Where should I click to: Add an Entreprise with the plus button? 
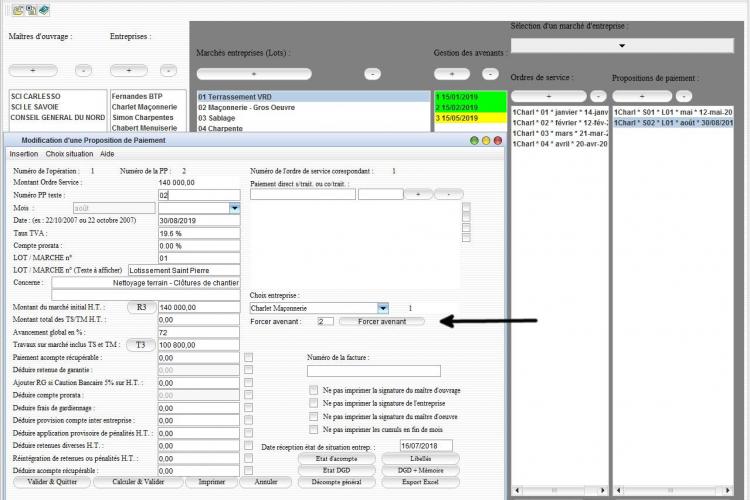pos(129,70)
